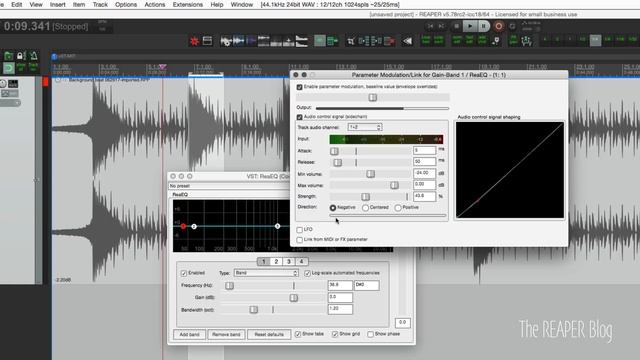Click the highlighted green loop icon on the left
Viewport: 640px width, 360px height.
9,67
